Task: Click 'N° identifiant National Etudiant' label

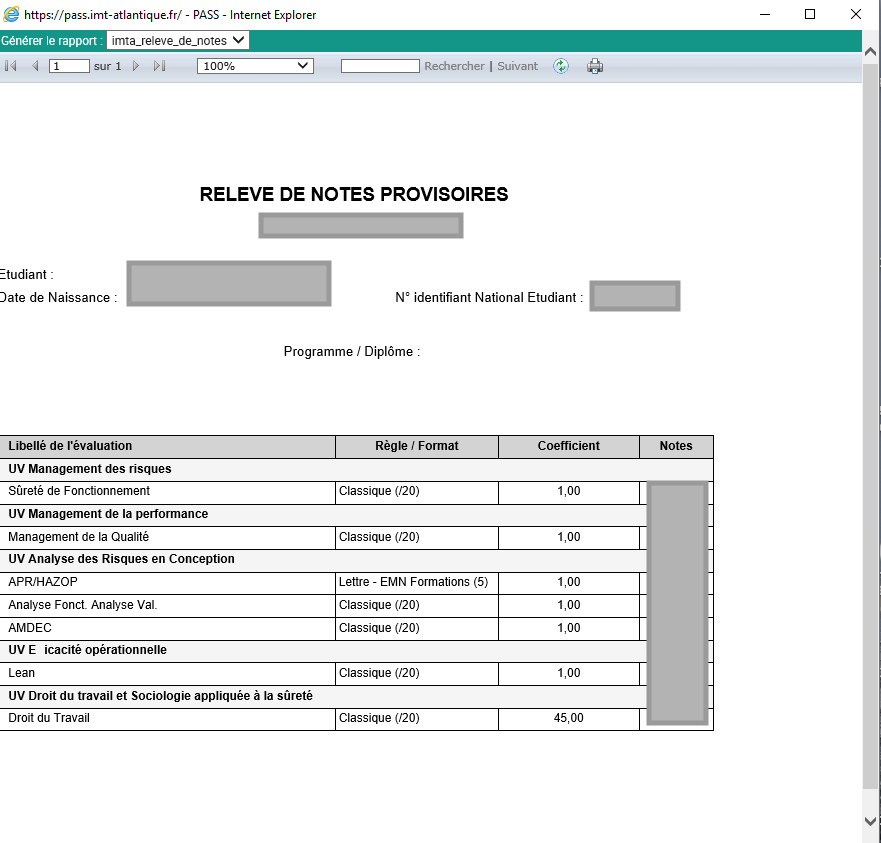Action: (x=489, y=298)
